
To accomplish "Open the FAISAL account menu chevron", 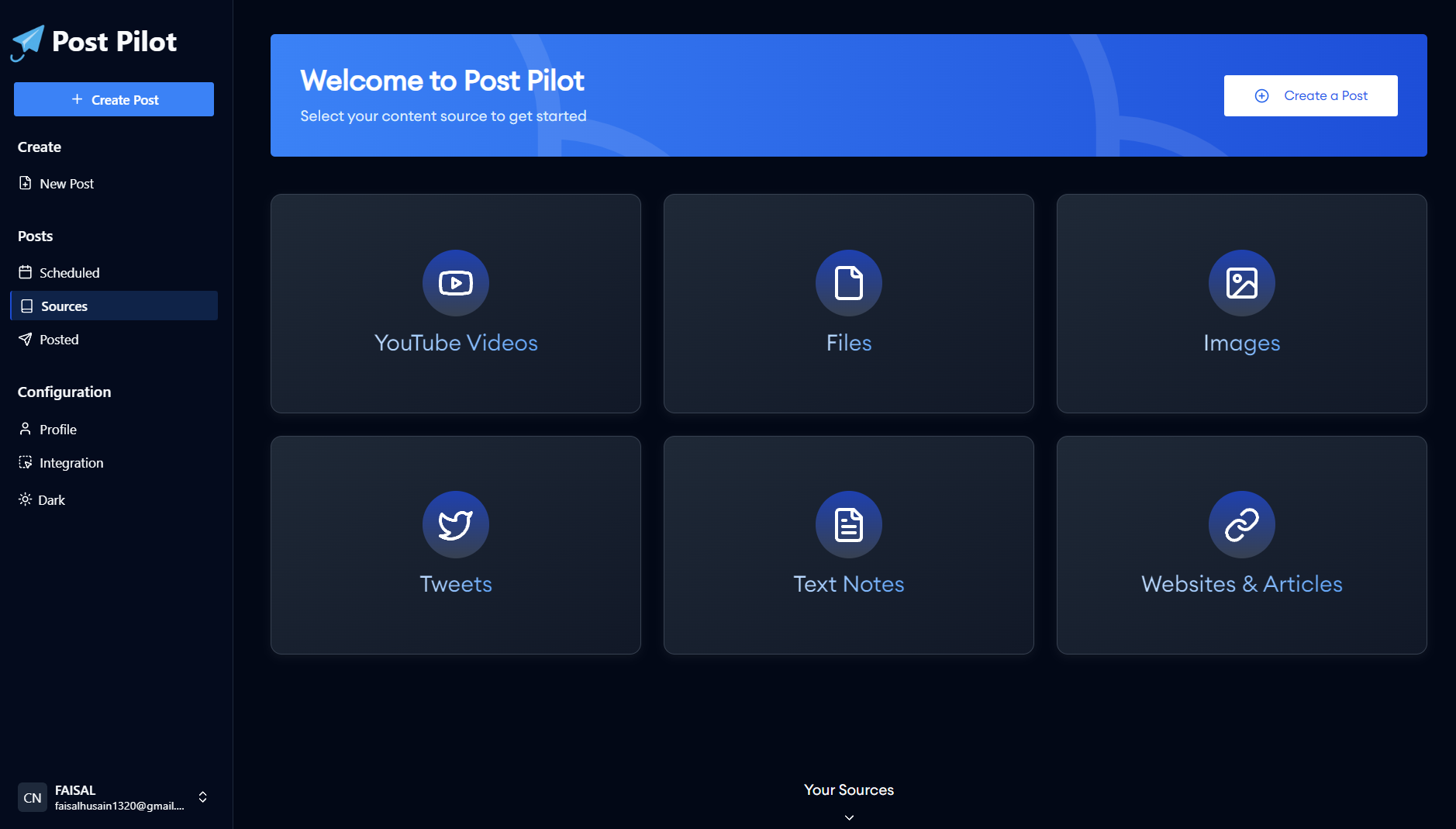I will (202, 797).
